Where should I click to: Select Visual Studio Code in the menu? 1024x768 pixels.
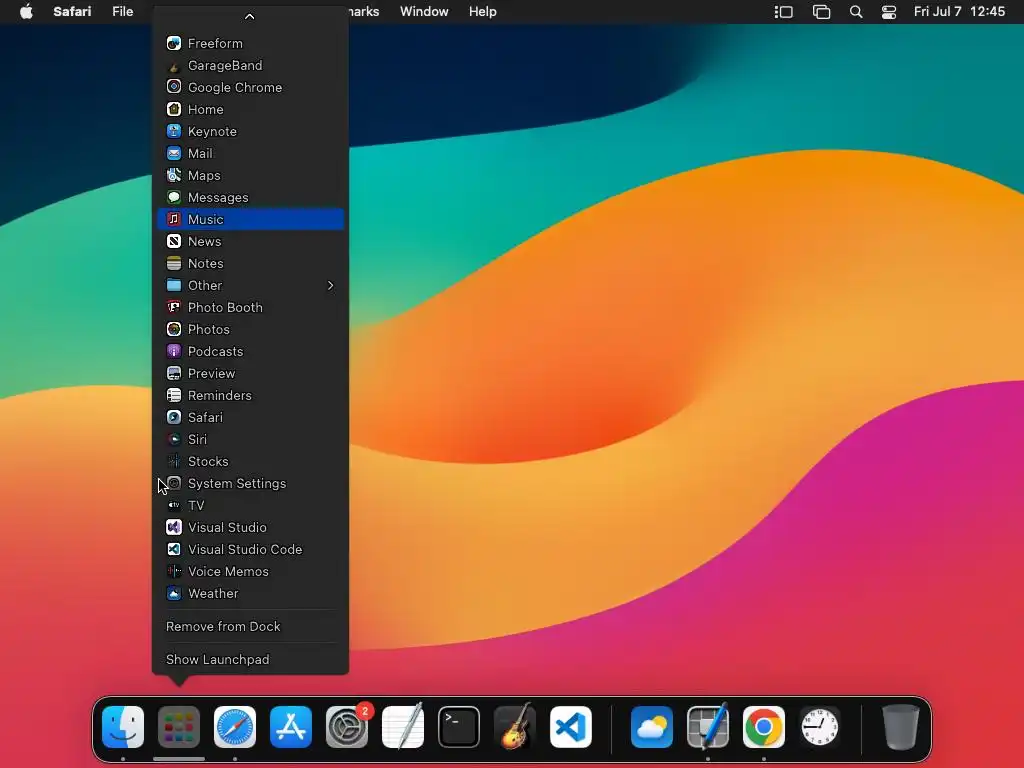[x=250, y=549]
